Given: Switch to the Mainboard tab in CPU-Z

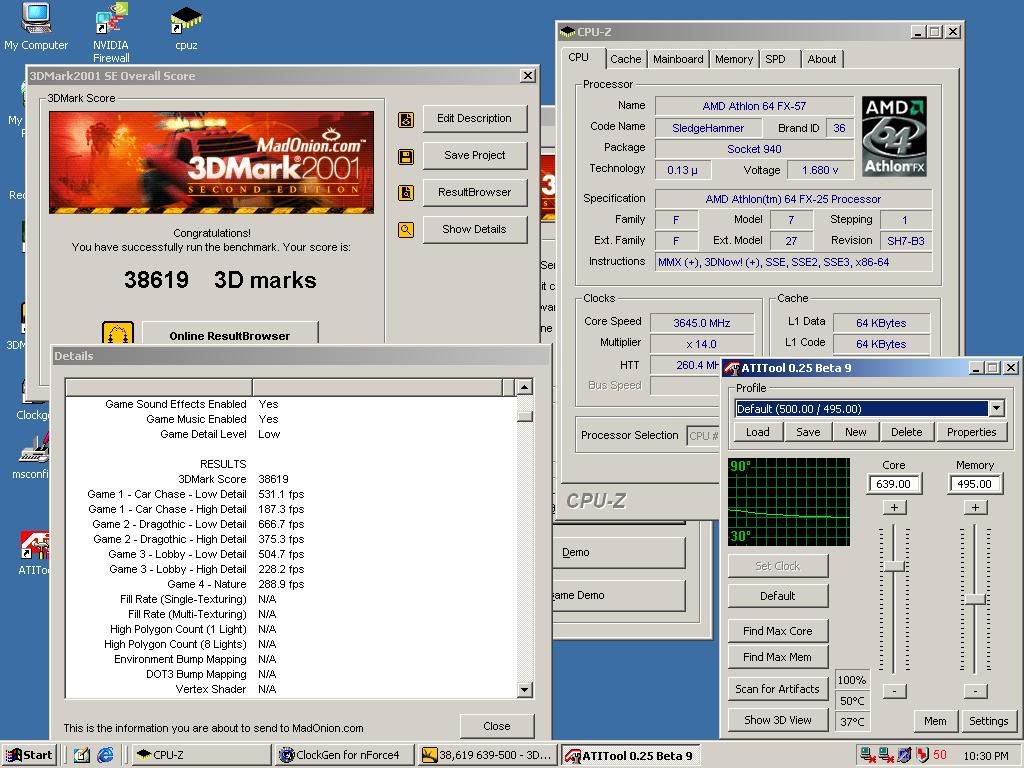Looking at the screenshot, I should point(678,59).
